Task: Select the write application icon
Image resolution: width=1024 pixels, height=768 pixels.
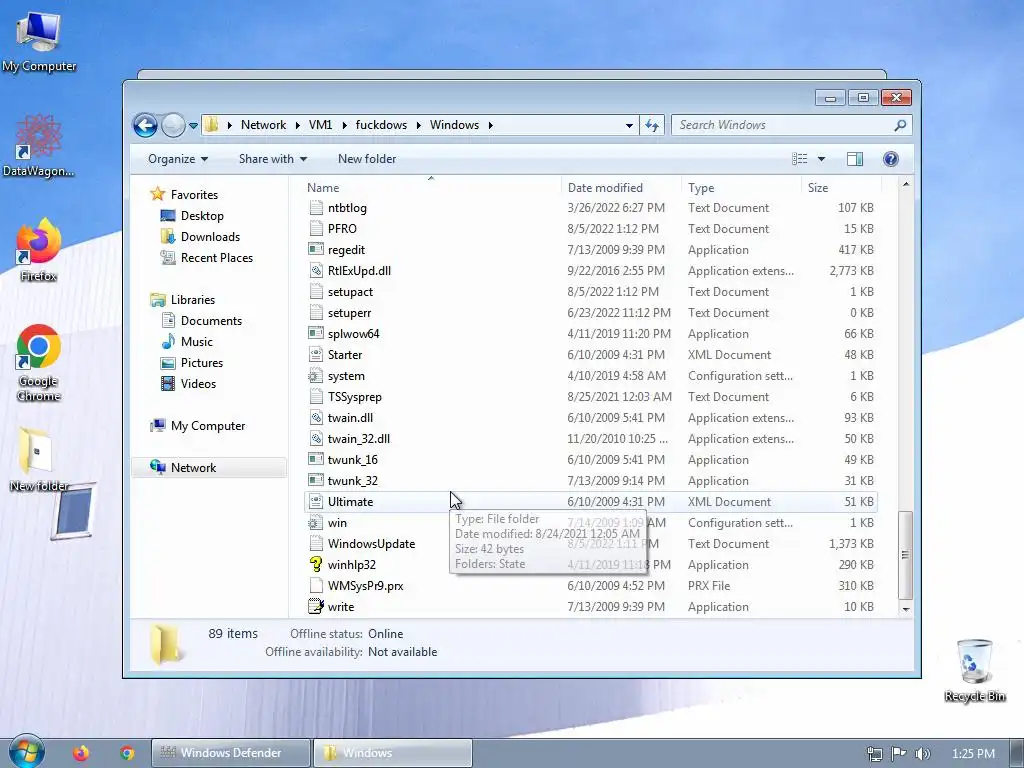Action: pyautogui.click(x=316, y=607)
